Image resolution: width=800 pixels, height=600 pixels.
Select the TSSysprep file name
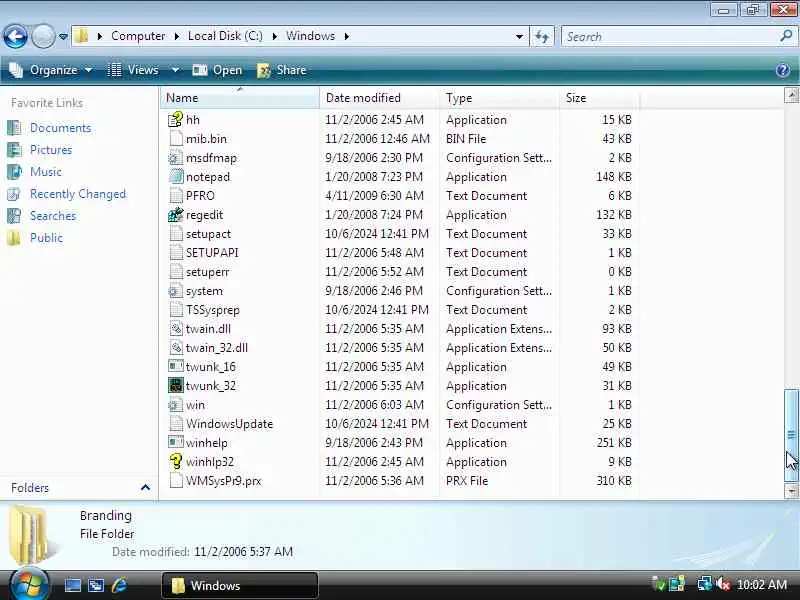(212, 310)
